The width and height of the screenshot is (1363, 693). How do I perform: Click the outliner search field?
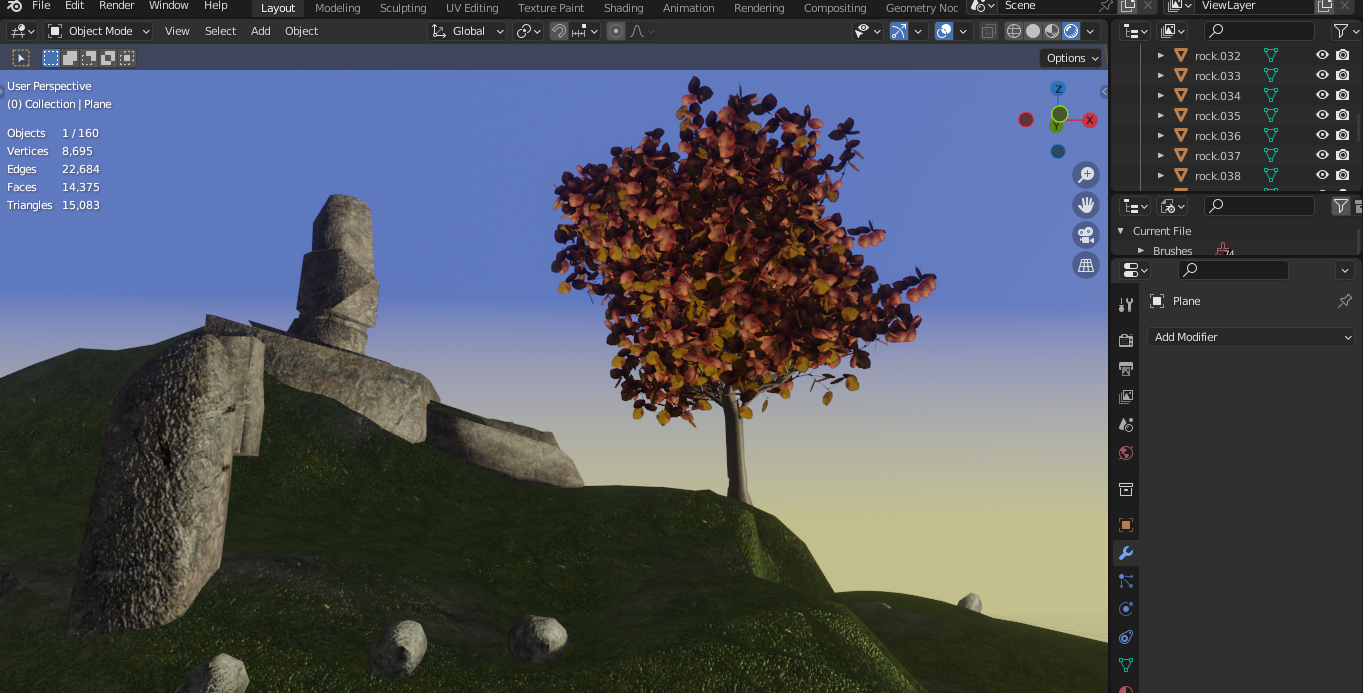[1260, 31]
